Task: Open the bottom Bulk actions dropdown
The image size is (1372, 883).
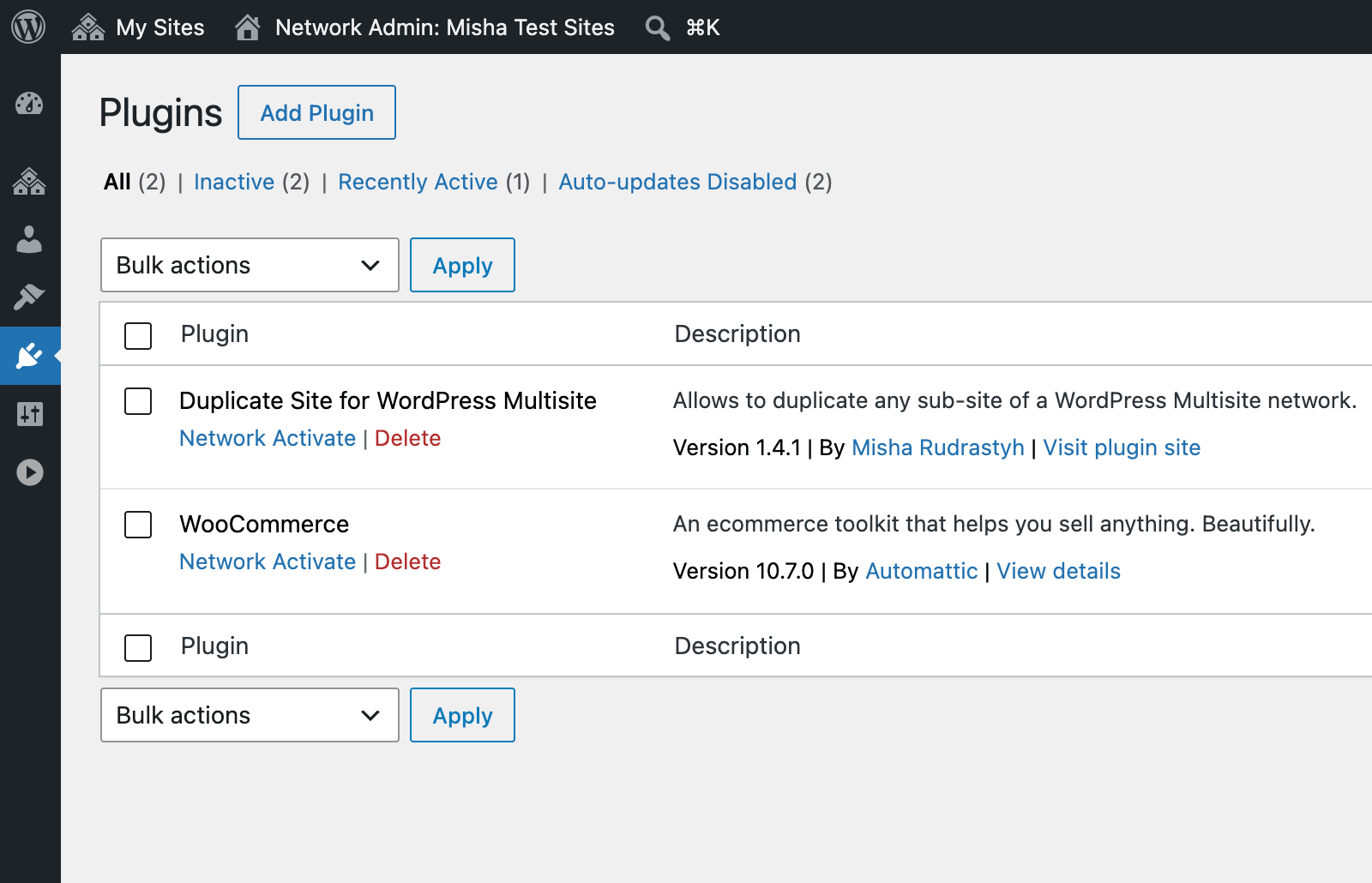Action: pos(250,715)
